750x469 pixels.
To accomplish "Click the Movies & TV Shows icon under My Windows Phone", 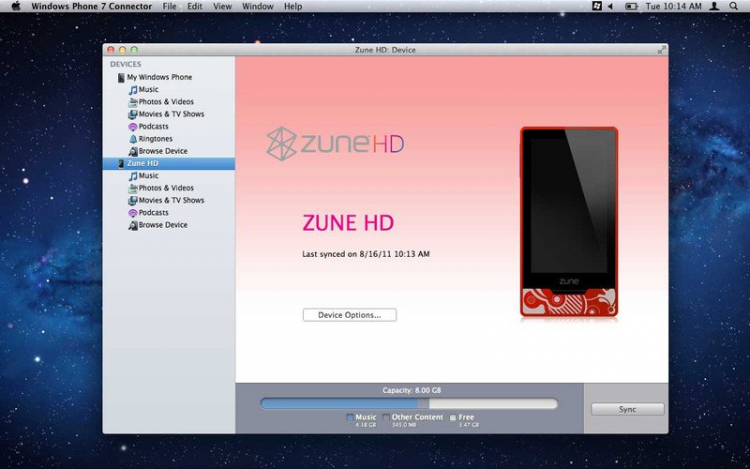I will coord(133,114).
